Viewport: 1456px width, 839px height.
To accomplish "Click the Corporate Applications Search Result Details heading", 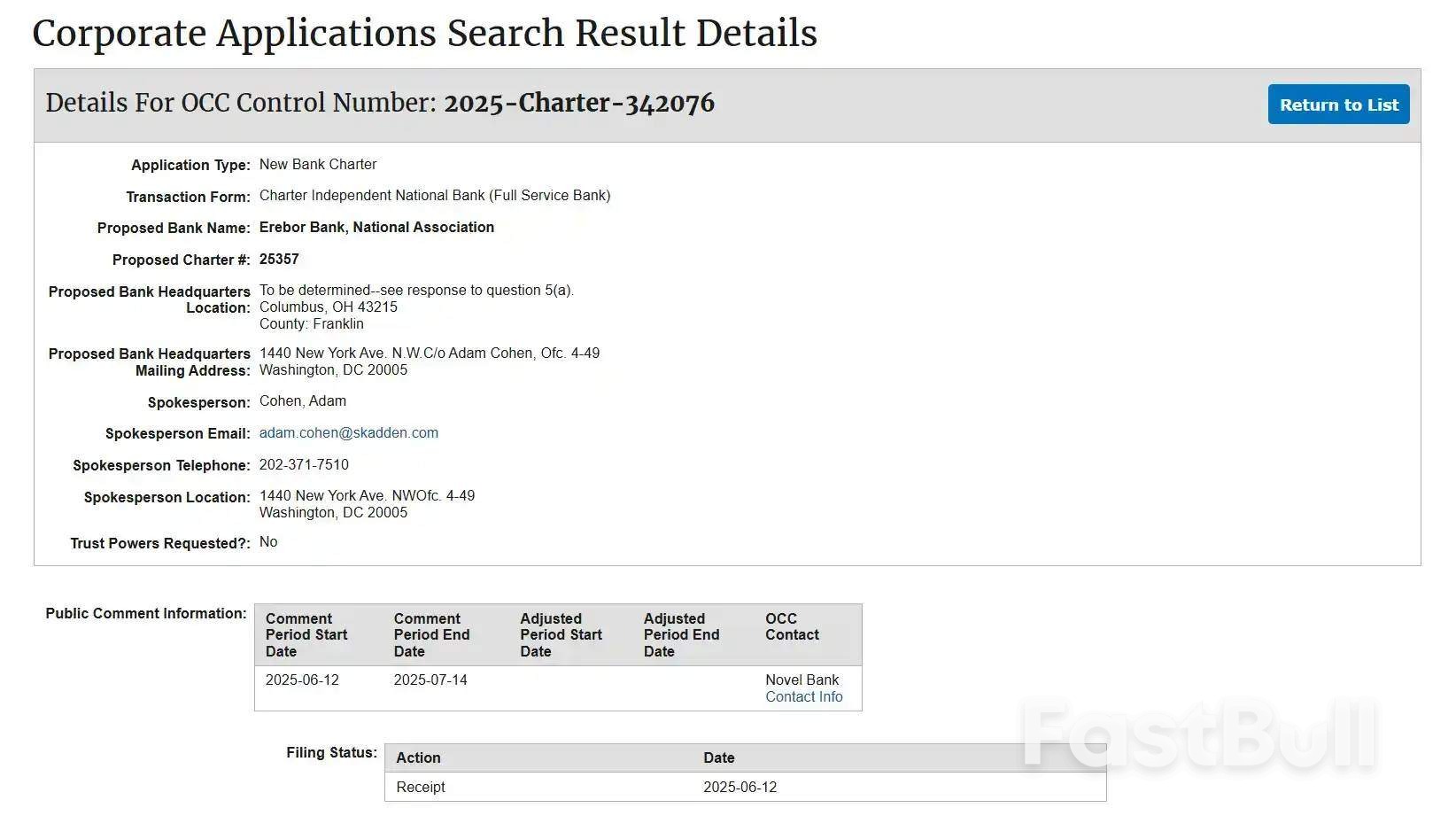I will pyautogui.click(x=424, y=34).
